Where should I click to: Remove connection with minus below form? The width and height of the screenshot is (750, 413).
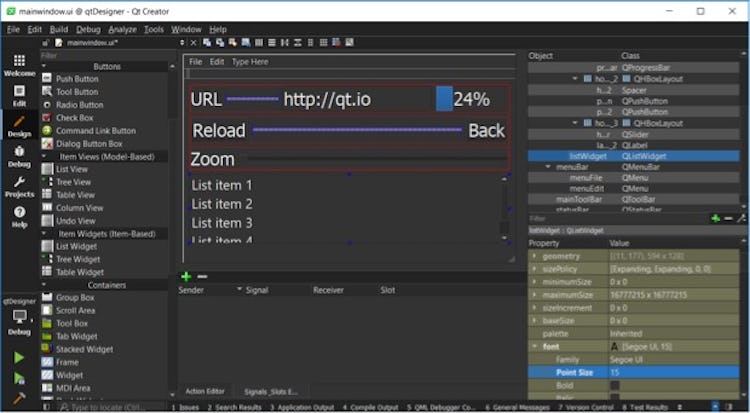click(202, 277)
